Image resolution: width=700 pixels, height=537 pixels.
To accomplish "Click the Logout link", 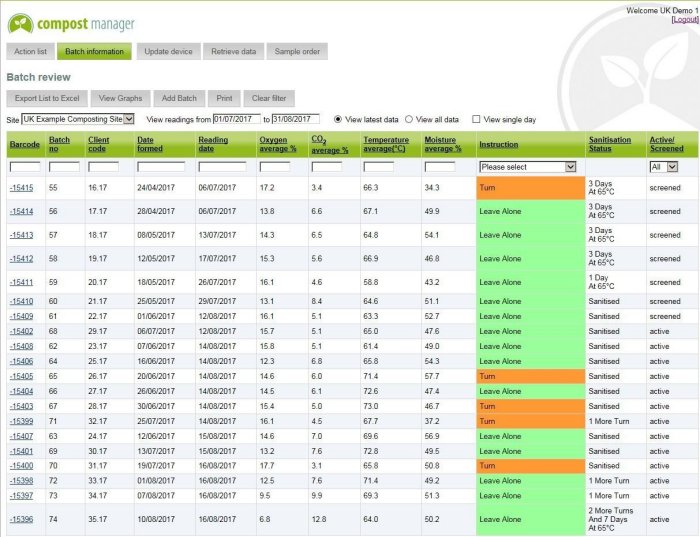I will coord(685,19).
